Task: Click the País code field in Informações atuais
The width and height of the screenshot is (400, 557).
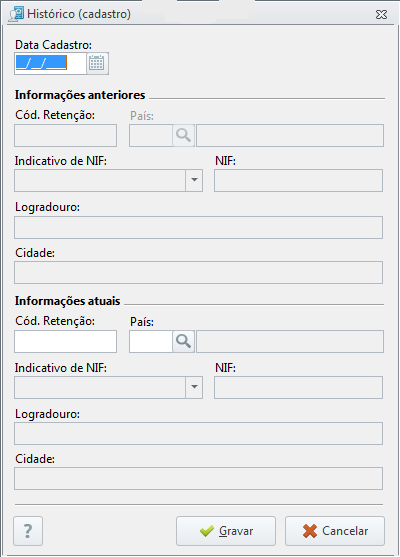Action: pyautogui.click(x=151, y=341)
